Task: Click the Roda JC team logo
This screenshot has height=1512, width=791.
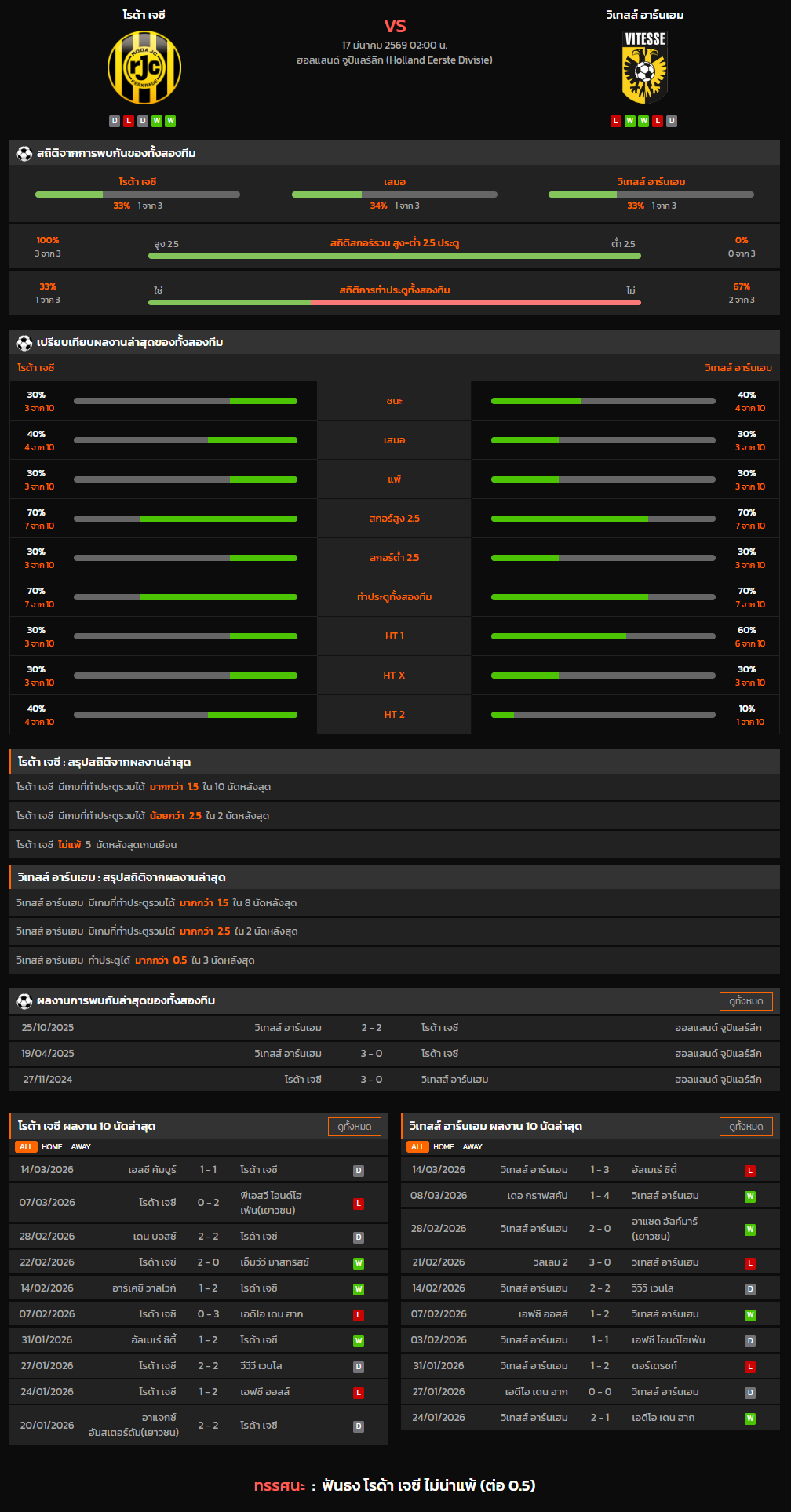Action: [x=144, y=67]
